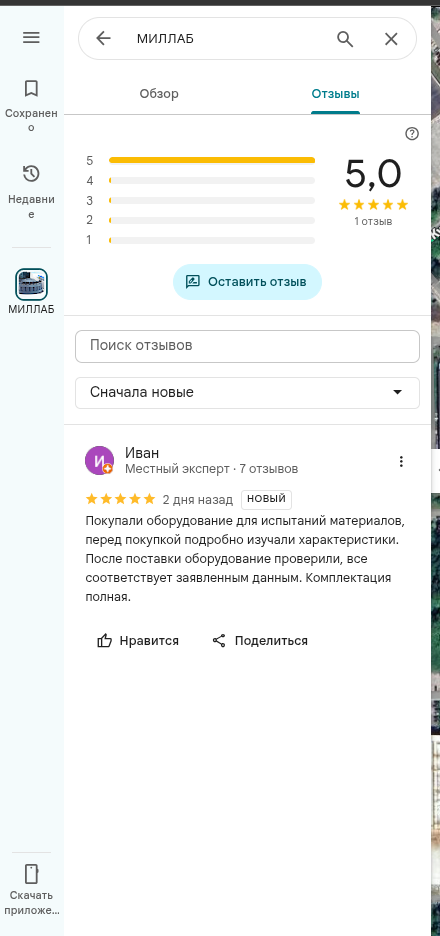Click the five-star rating on Иван's review
This screenshot has height=936, width=440.
coord(121,499)
